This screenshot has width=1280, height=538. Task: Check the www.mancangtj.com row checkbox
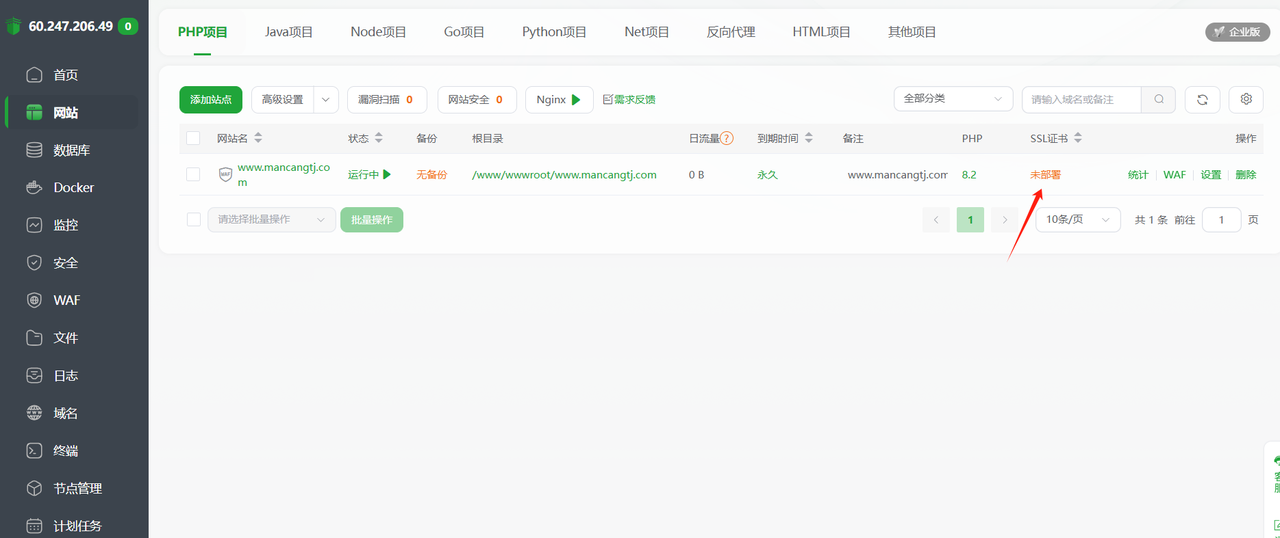(193, 175)
